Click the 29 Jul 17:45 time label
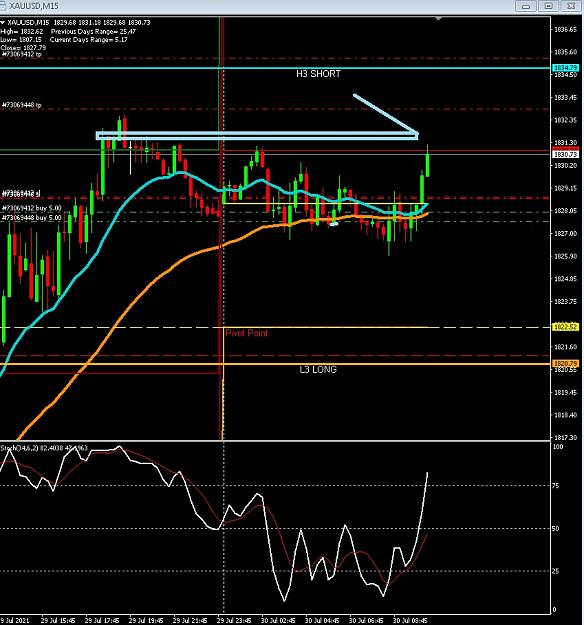Image resolution: width=584 pixels, height=625 pixels. coord(102,621)
